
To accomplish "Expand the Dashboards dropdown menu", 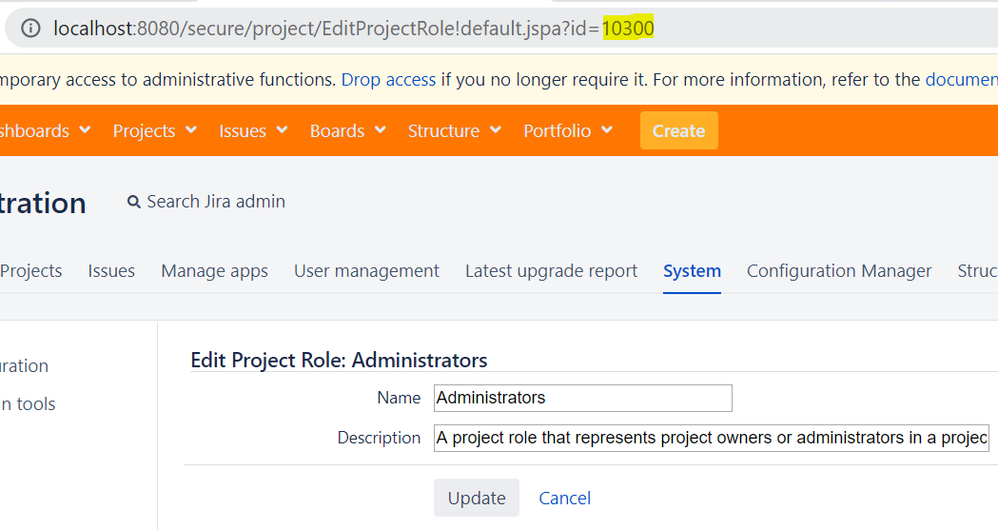I will point(45,130).
